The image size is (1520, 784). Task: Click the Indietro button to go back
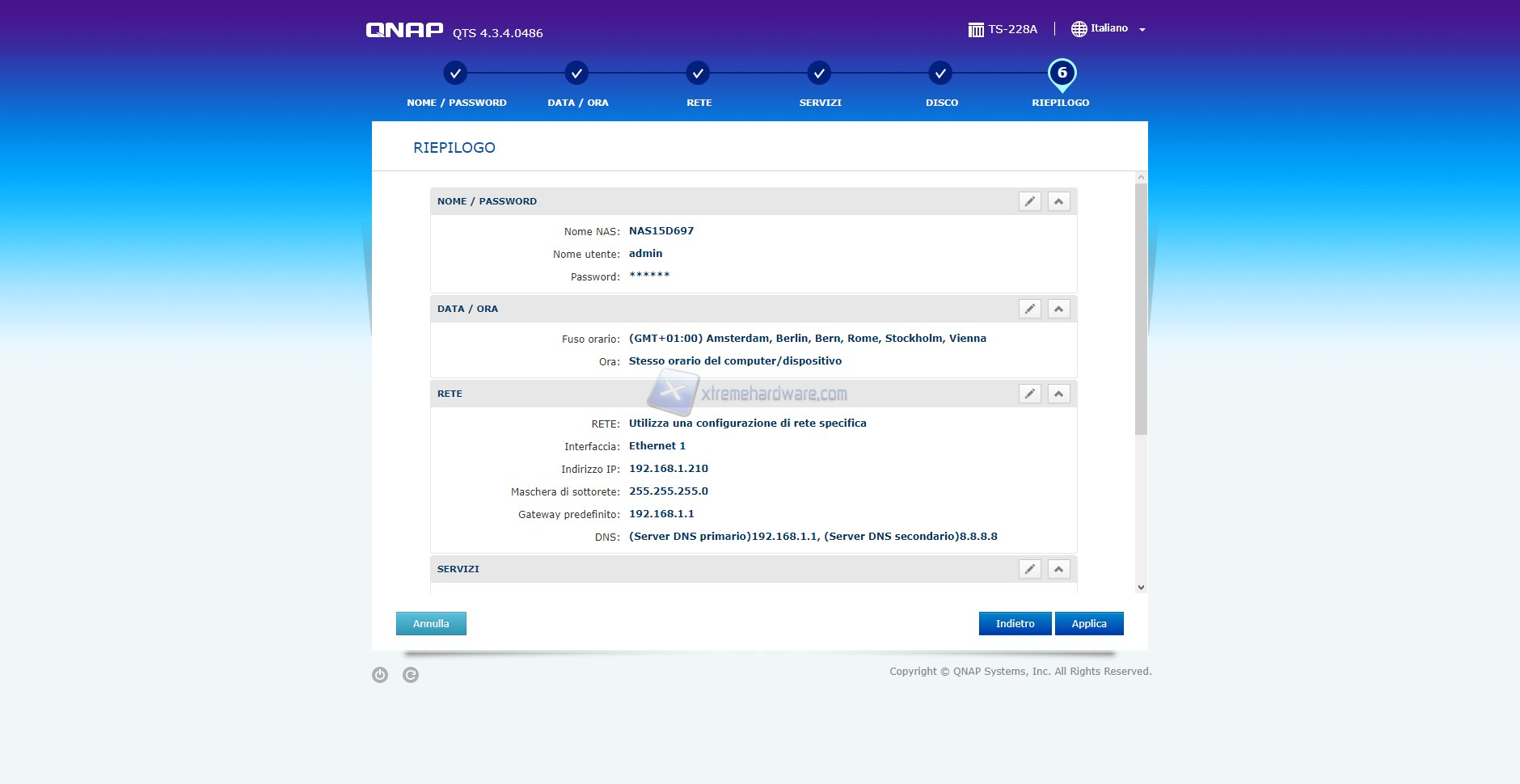click(1015, 623)
